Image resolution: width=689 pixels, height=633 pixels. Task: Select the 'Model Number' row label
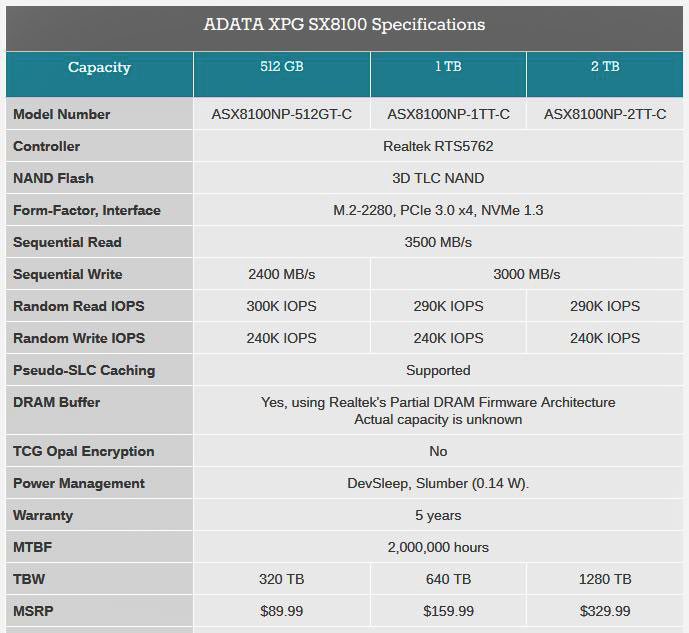point(62,114)
